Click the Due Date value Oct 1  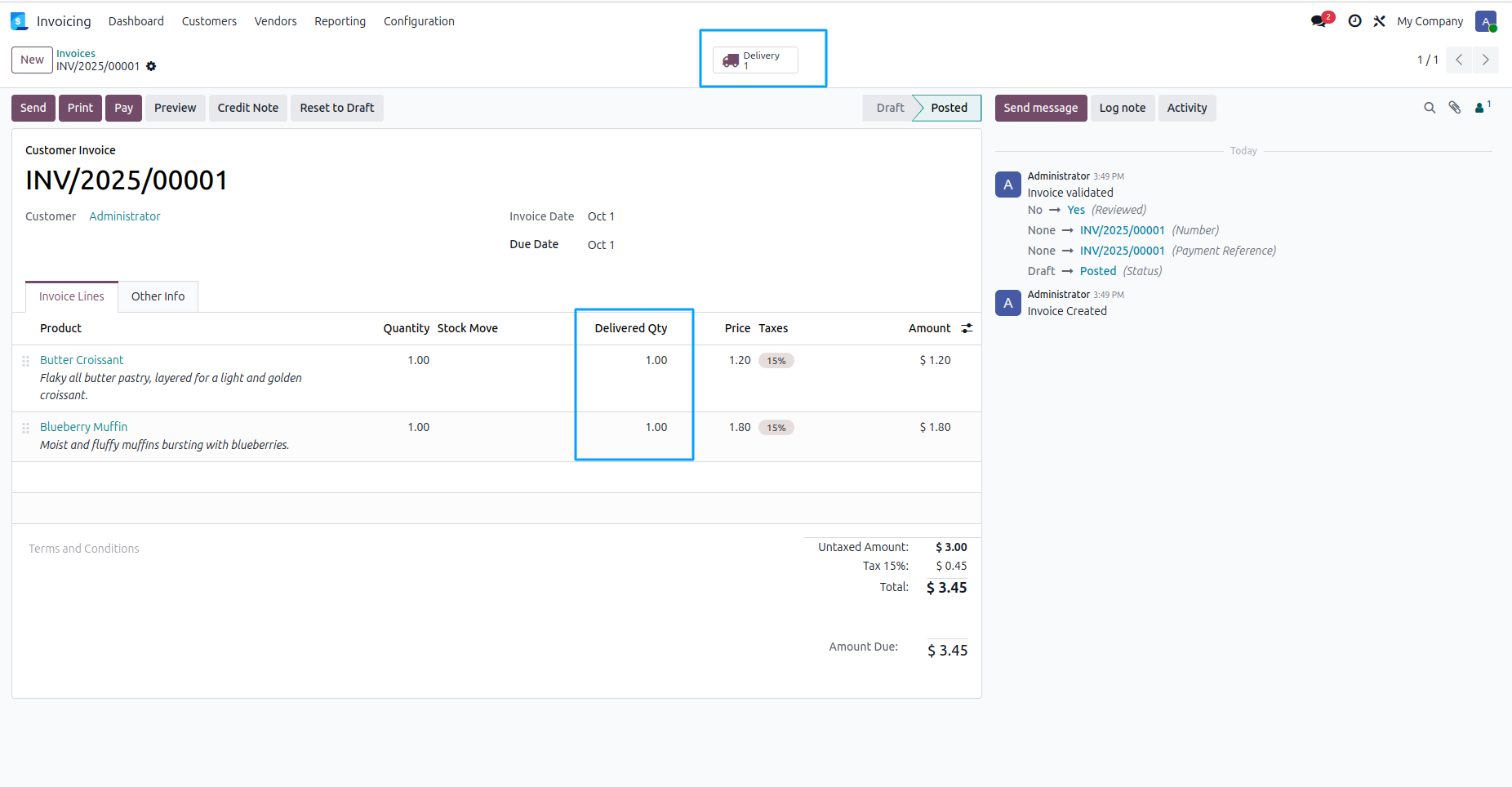(x=601, y=245)
